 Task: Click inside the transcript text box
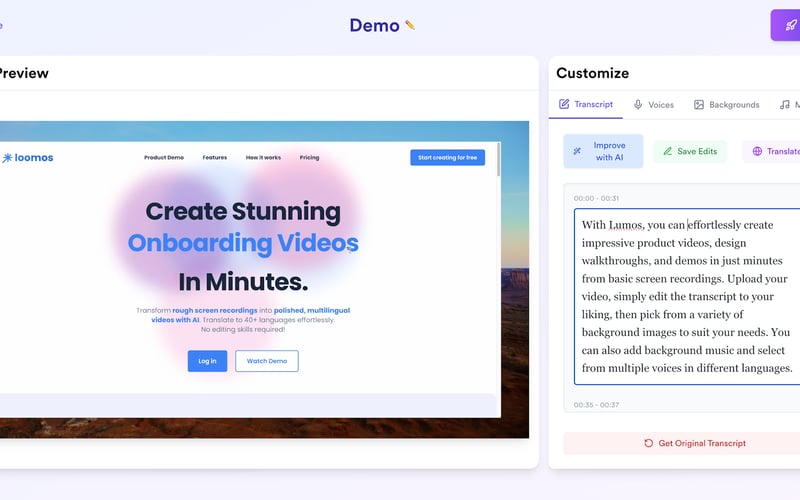[687, 296]
